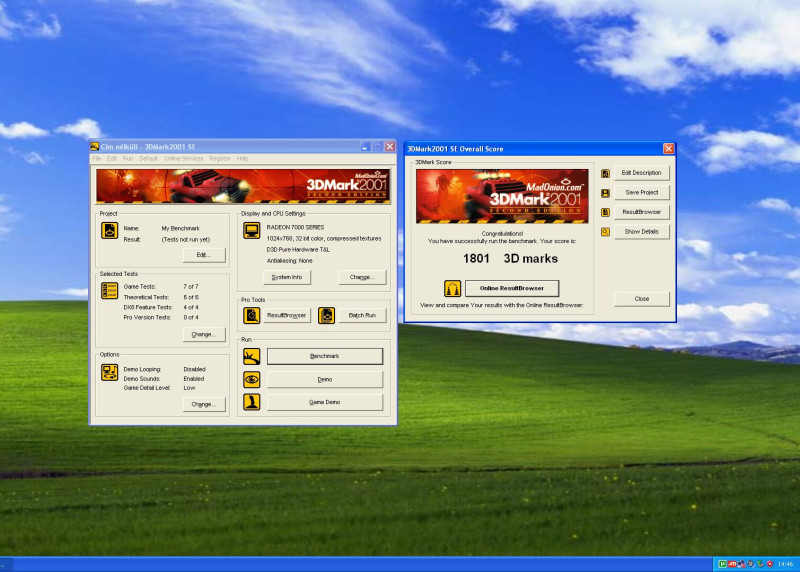This screenshot has width=800, height=572.
Task: Click the icon beside the Benchmark button
Action: (x=252, y=356)
